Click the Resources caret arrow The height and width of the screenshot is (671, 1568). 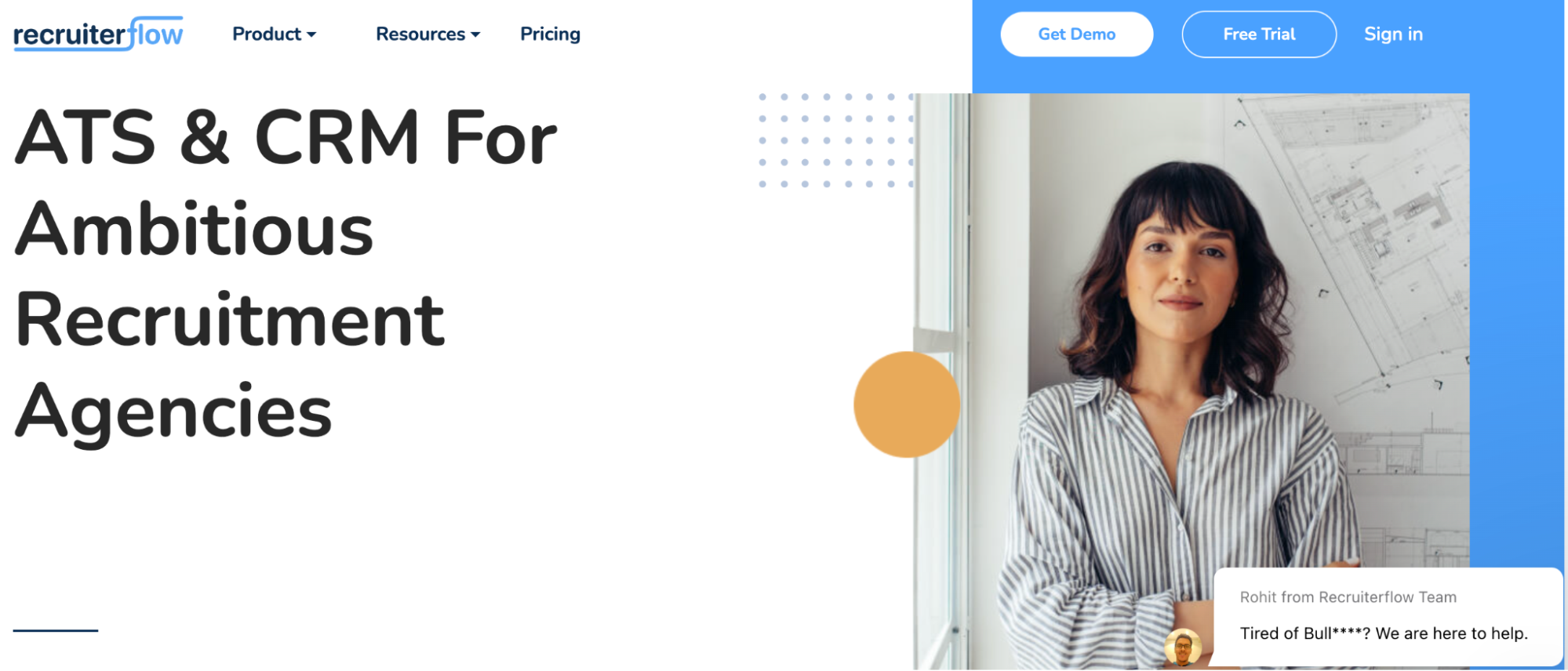click(x=475, y=34)
